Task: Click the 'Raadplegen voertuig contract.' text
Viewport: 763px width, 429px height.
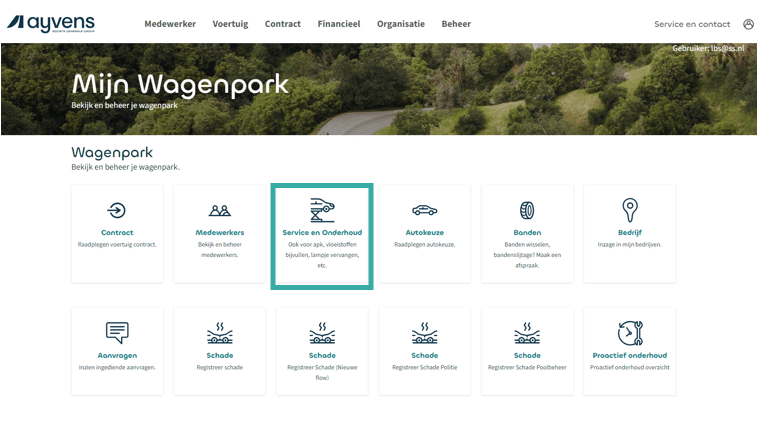Action: [117, 245]
